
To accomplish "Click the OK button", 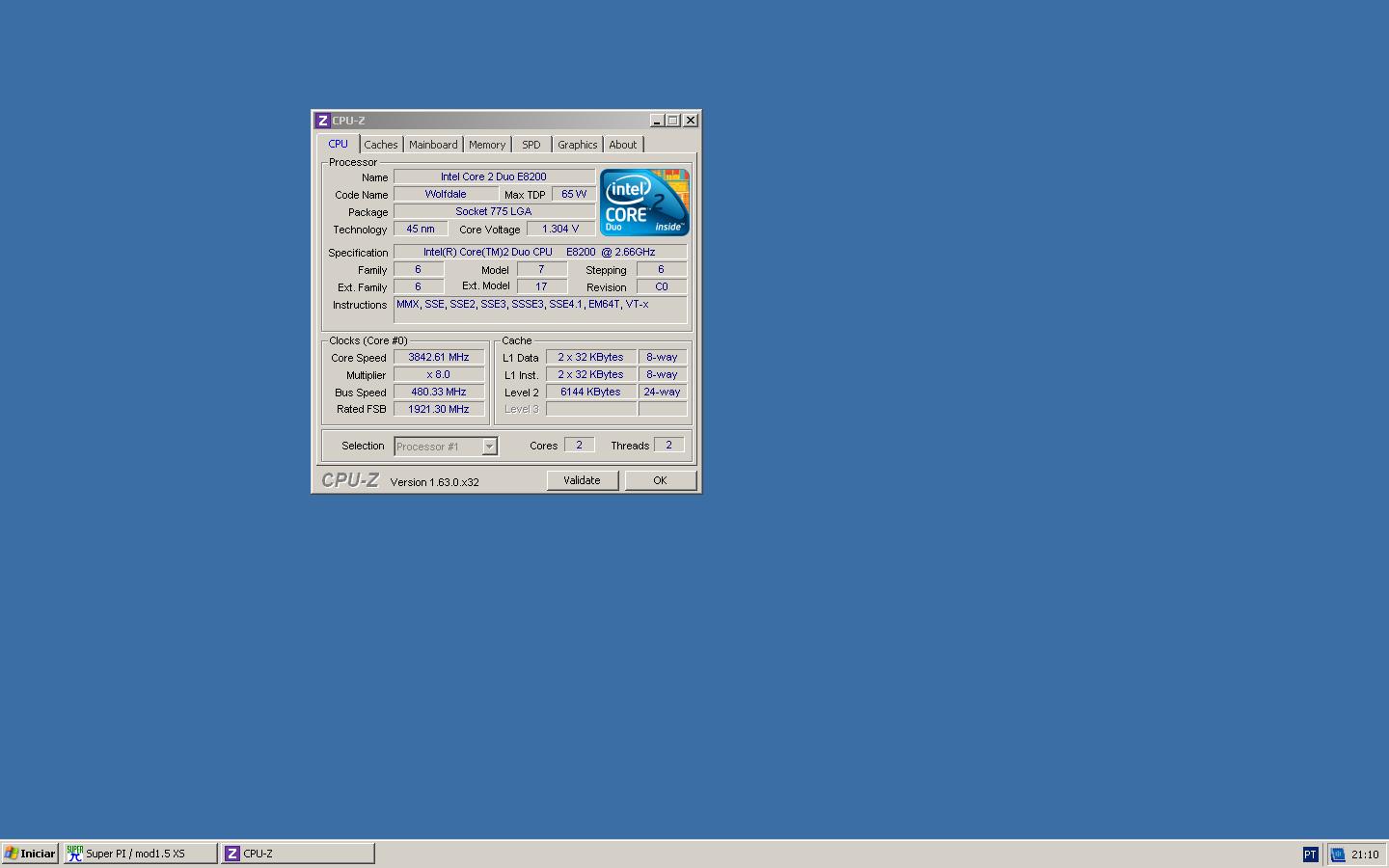I will coord(660,480).
